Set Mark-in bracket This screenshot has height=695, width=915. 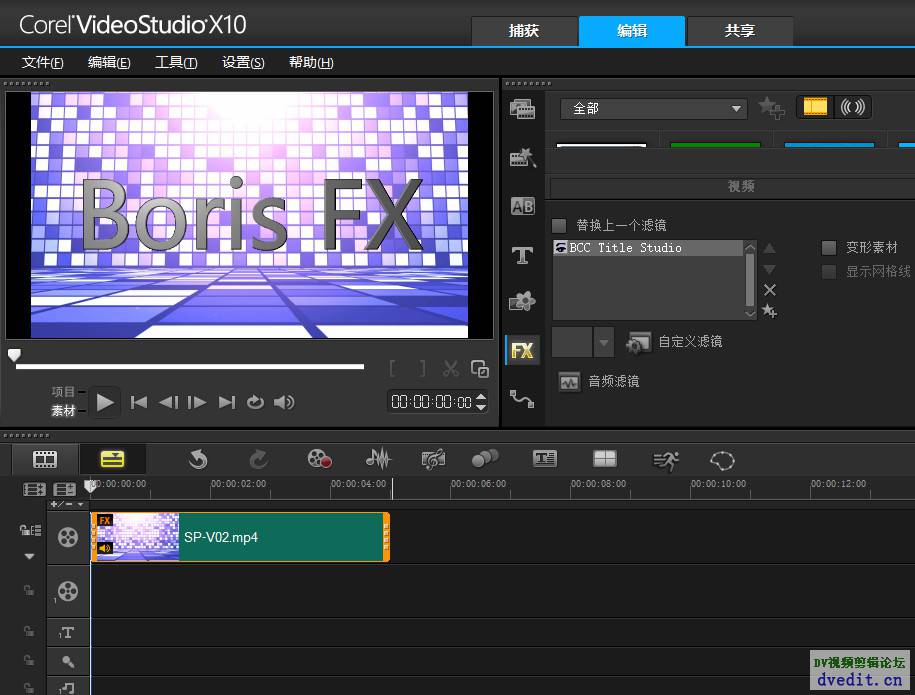393,368
